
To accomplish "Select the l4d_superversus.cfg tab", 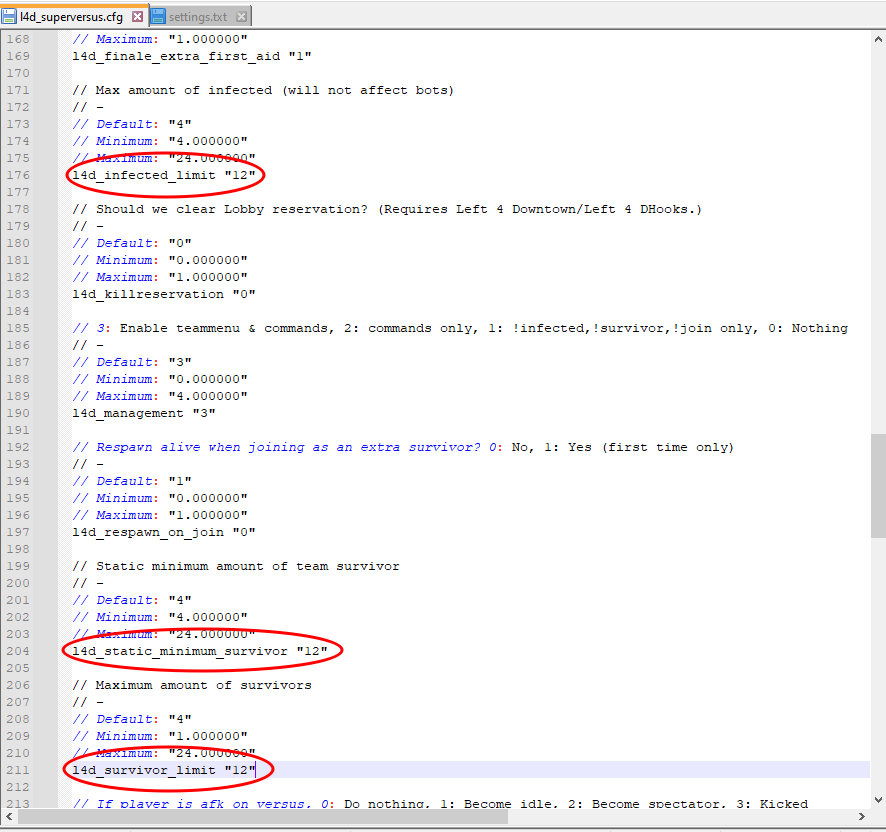I will point(74,17).
